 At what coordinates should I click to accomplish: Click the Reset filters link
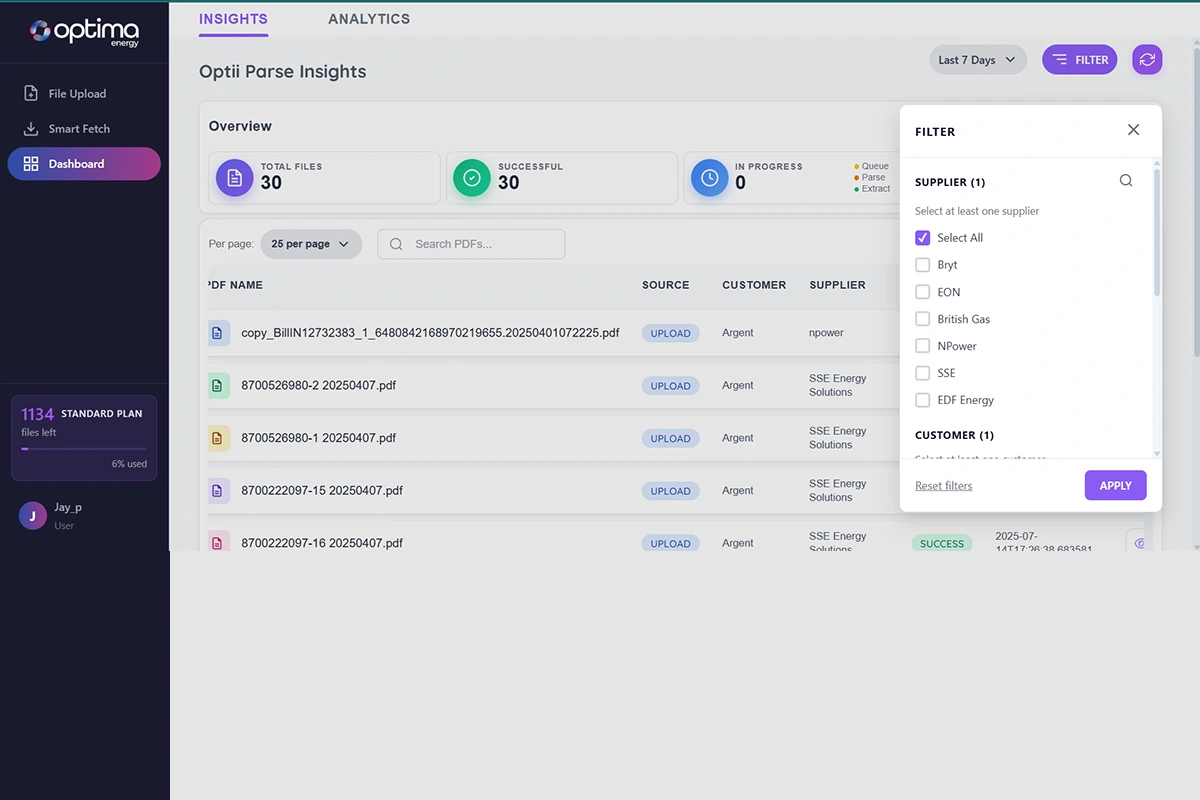tap(944, 486)
